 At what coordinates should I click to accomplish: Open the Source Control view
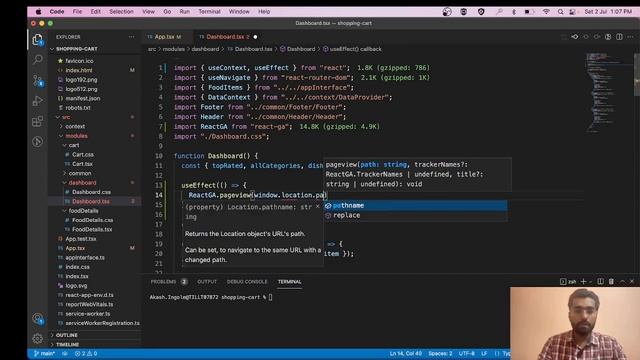[x=38, y=80]
